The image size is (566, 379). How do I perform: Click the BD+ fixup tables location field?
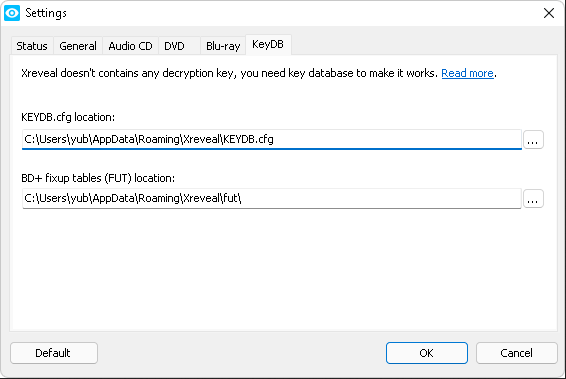click(272, 198)
